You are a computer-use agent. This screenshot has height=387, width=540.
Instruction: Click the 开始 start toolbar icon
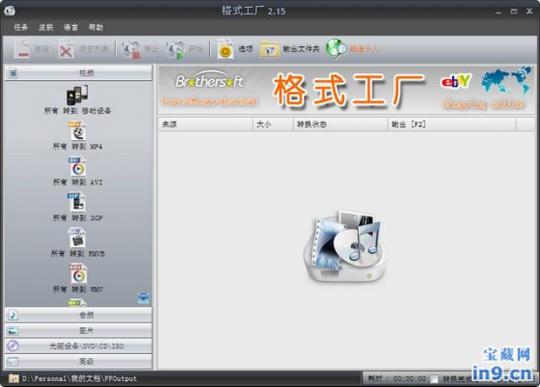click(176, 50)
